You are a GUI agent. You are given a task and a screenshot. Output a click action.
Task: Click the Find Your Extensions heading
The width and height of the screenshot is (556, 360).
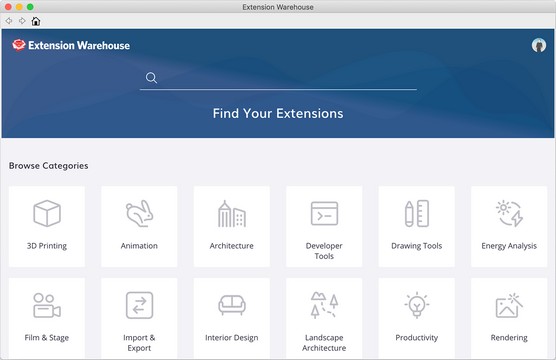click(278, 113)
